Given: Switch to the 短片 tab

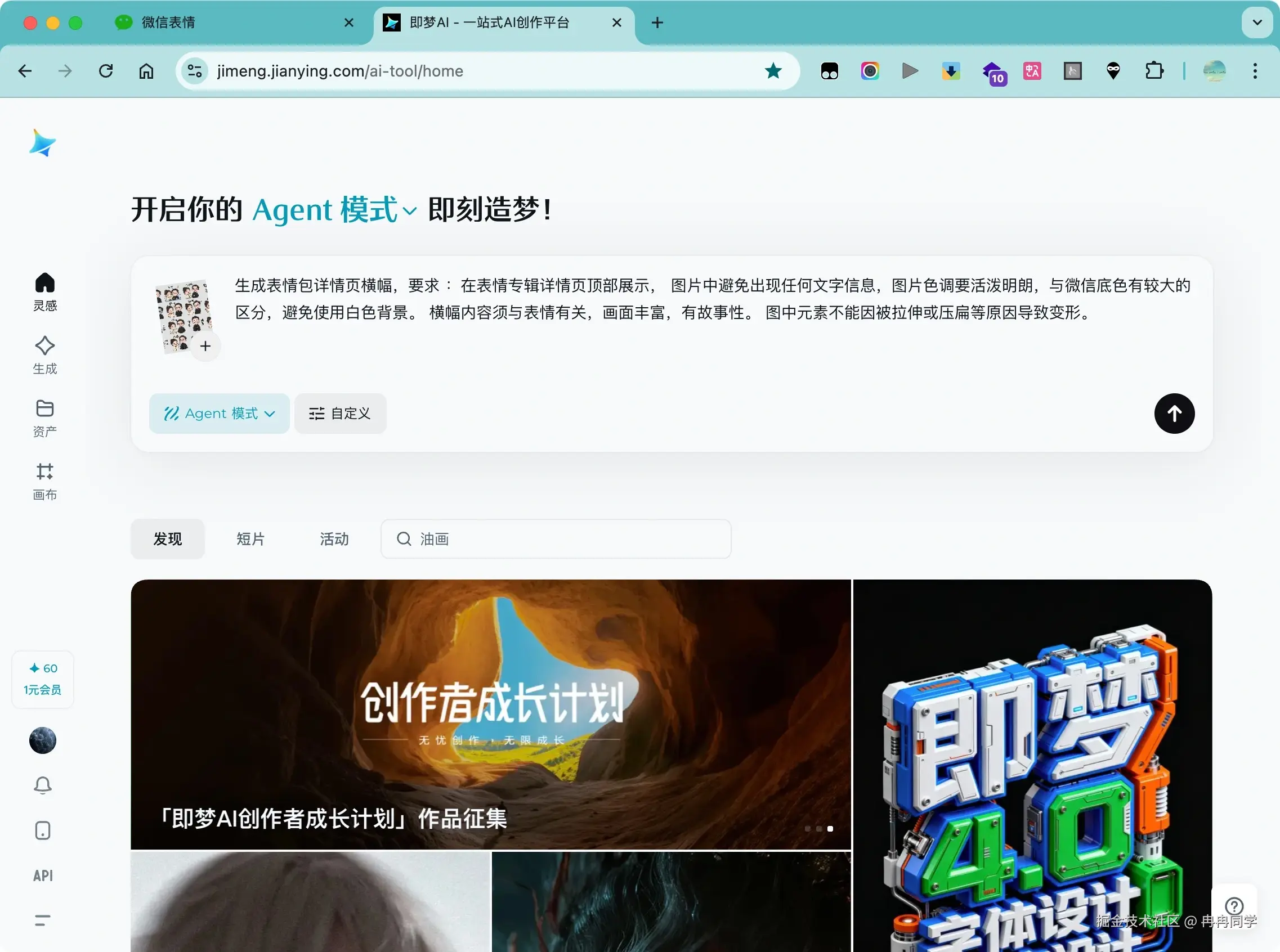Looking at the screenshot, I should (250, 538).
